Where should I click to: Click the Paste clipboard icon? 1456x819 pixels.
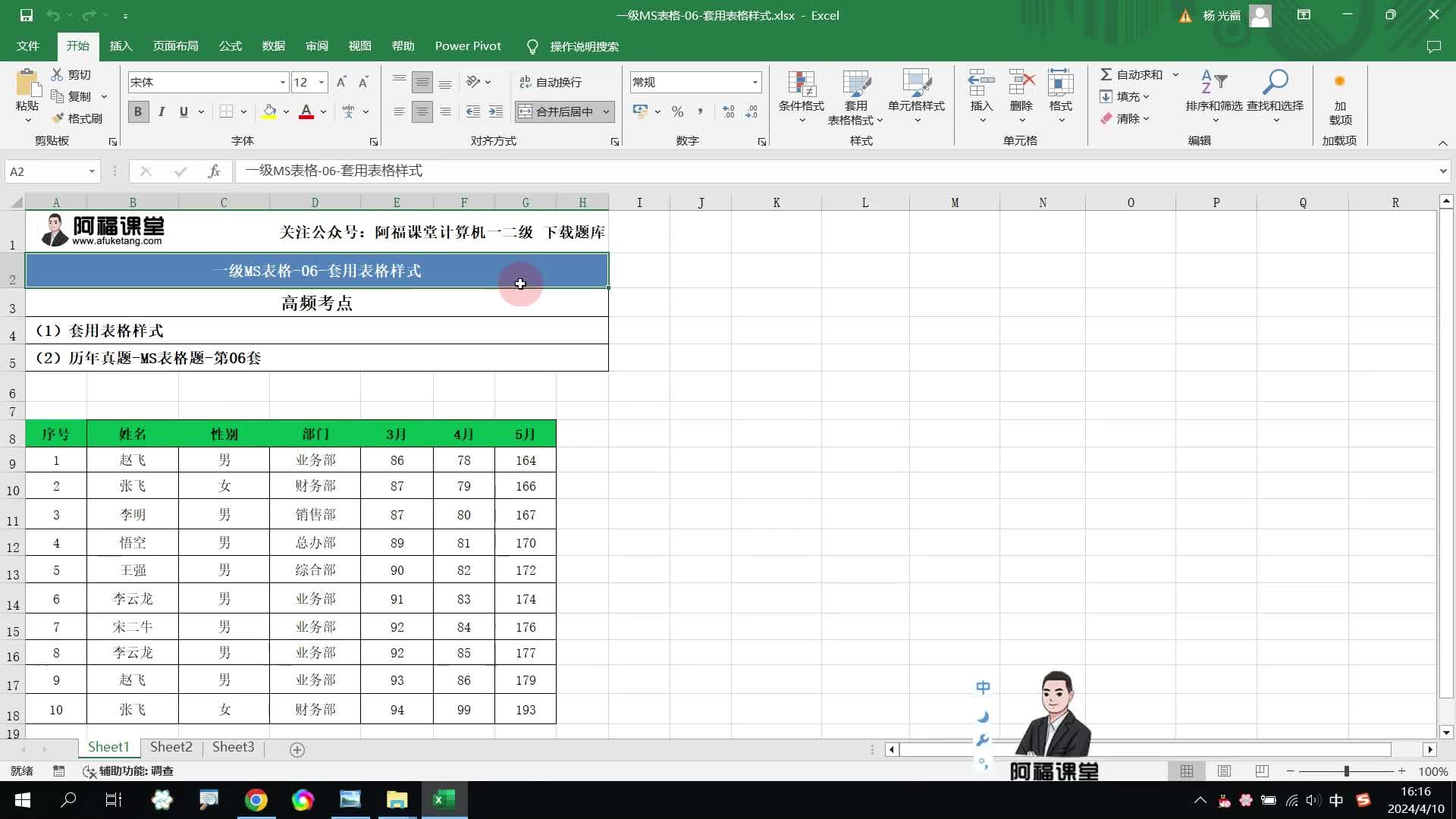(x=27, y=83)
